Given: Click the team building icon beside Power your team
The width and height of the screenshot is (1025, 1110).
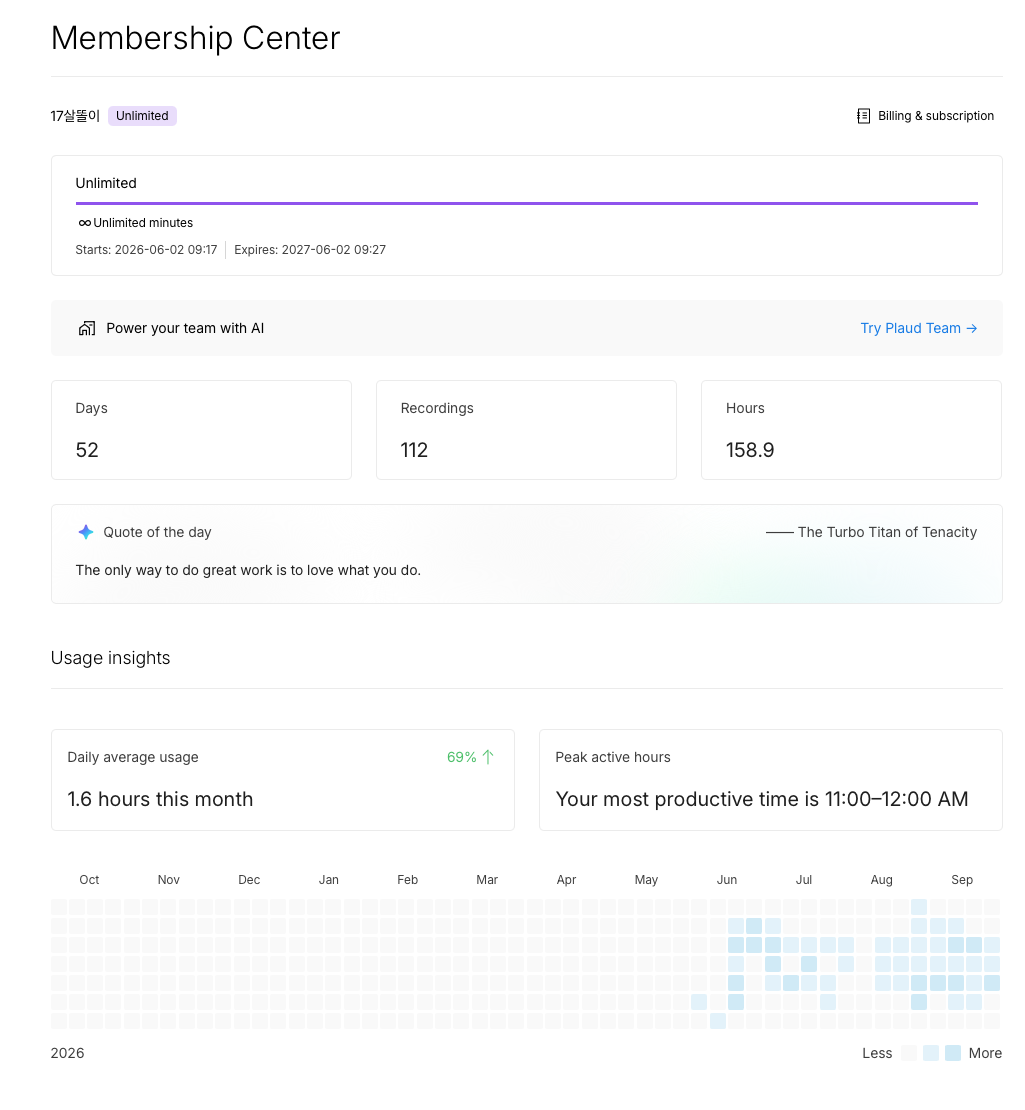Looking at the screenshot, I should click(x=86, y=328).
